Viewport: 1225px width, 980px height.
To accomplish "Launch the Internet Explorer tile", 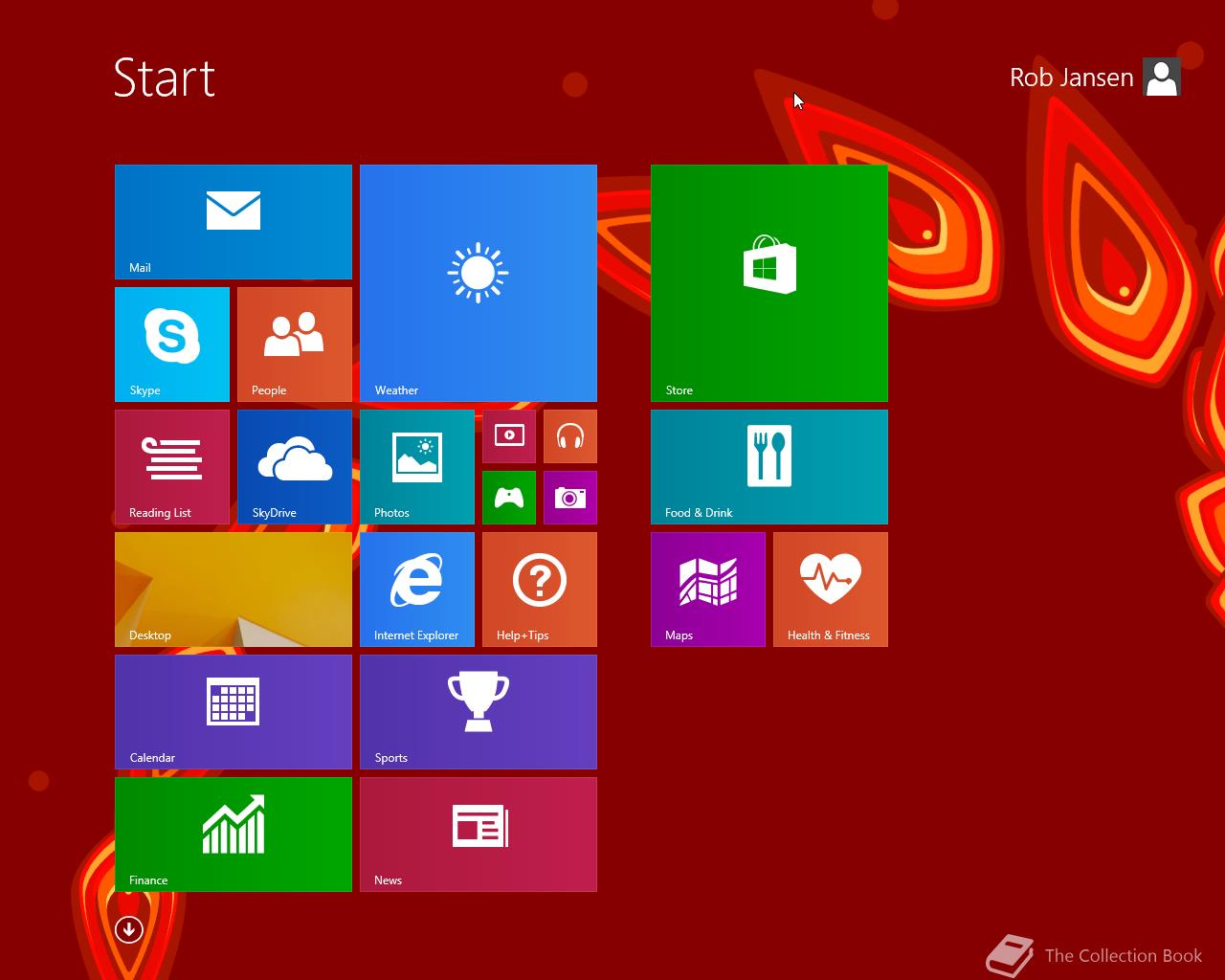I will pos(417,590).
